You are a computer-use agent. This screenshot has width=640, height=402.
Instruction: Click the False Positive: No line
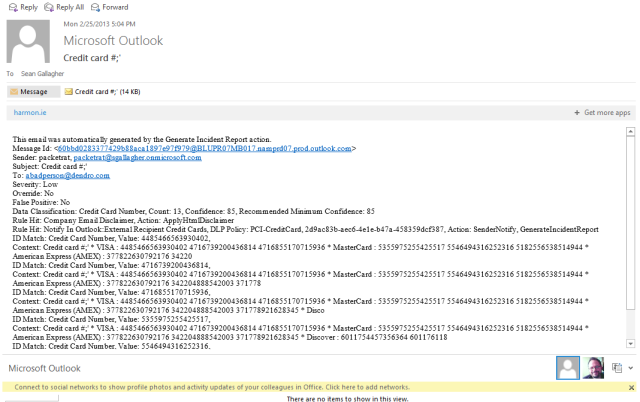41,202
